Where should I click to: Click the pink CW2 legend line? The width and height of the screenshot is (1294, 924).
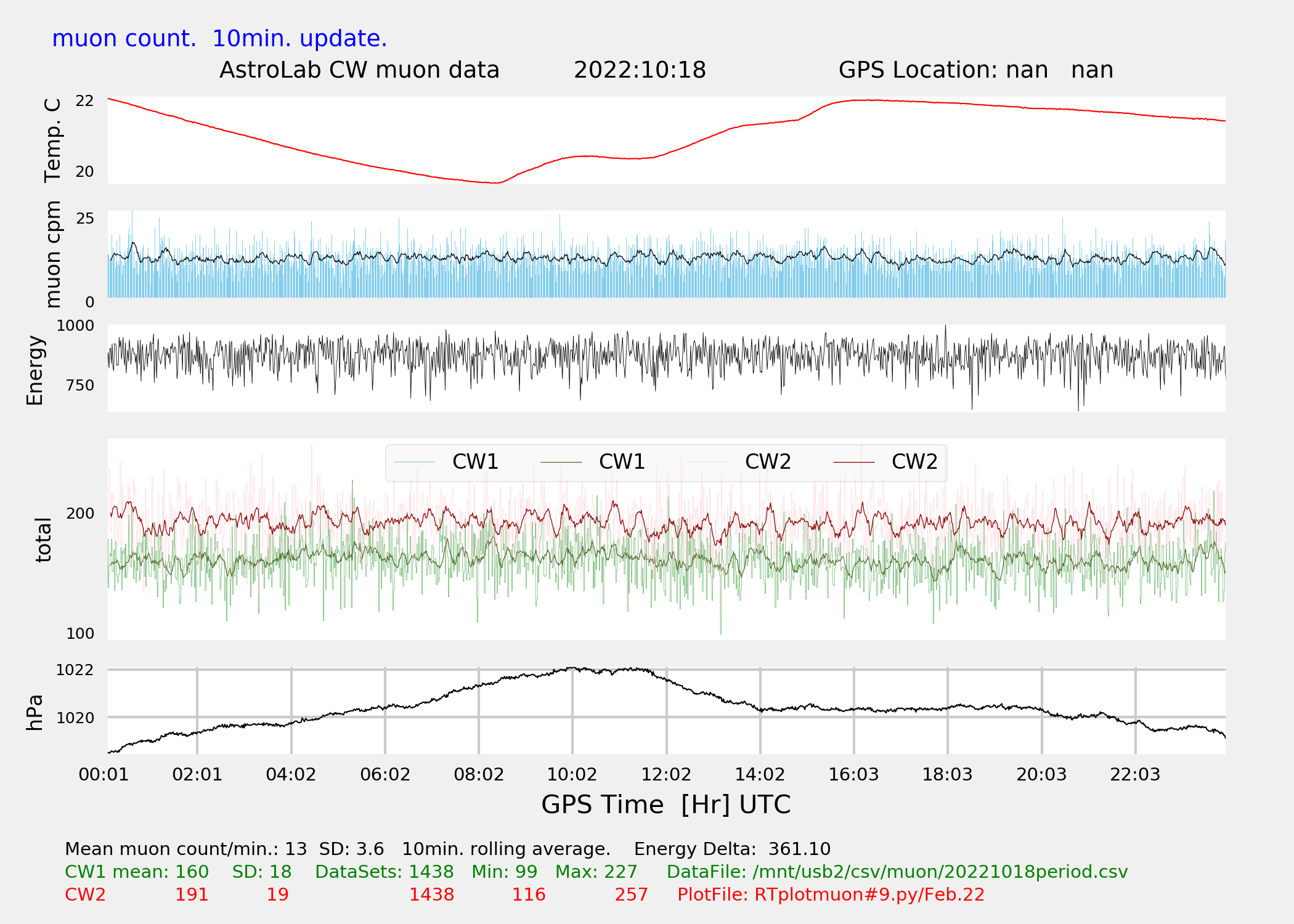pyautogui.click(x=707, y=462)
